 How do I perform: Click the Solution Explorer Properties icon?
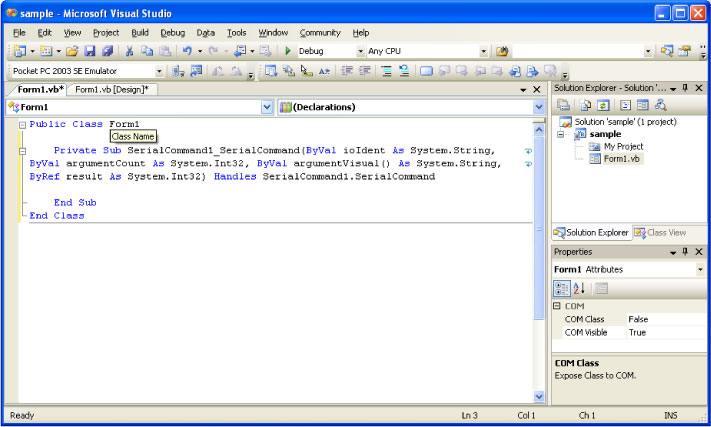(564, 105)
